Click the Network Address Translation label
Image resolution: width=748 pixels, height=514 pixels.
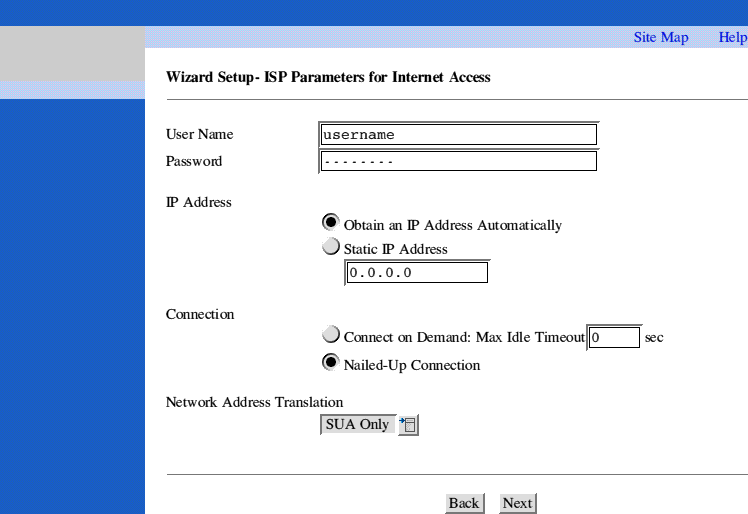click(x=254, y=402)
